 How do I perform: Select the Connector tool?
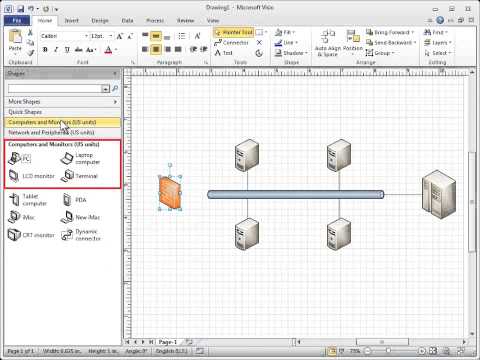tap(232, 43)
